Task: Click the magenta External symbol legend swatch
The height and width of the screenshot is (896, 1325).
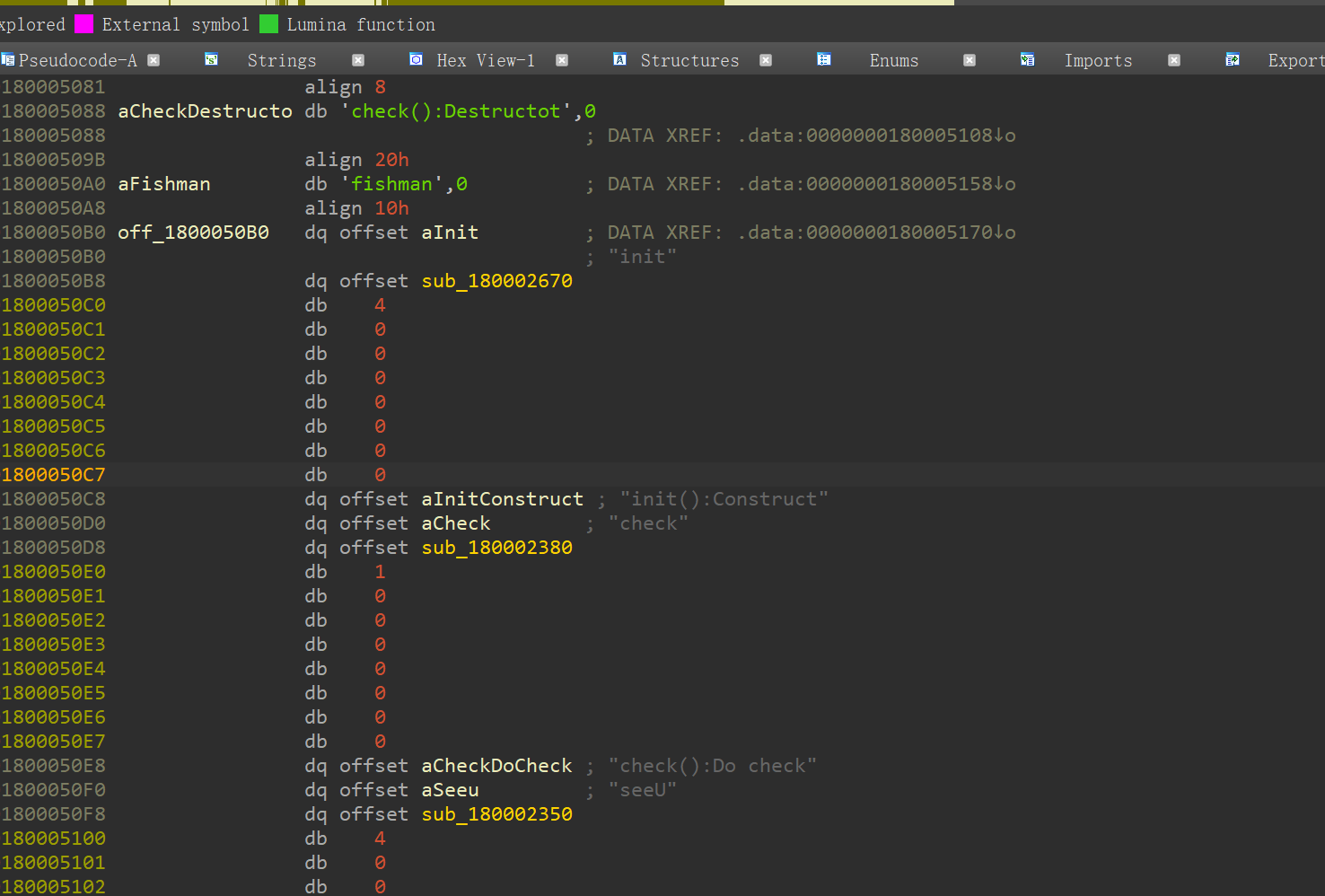Action: [x=83, y=24]
